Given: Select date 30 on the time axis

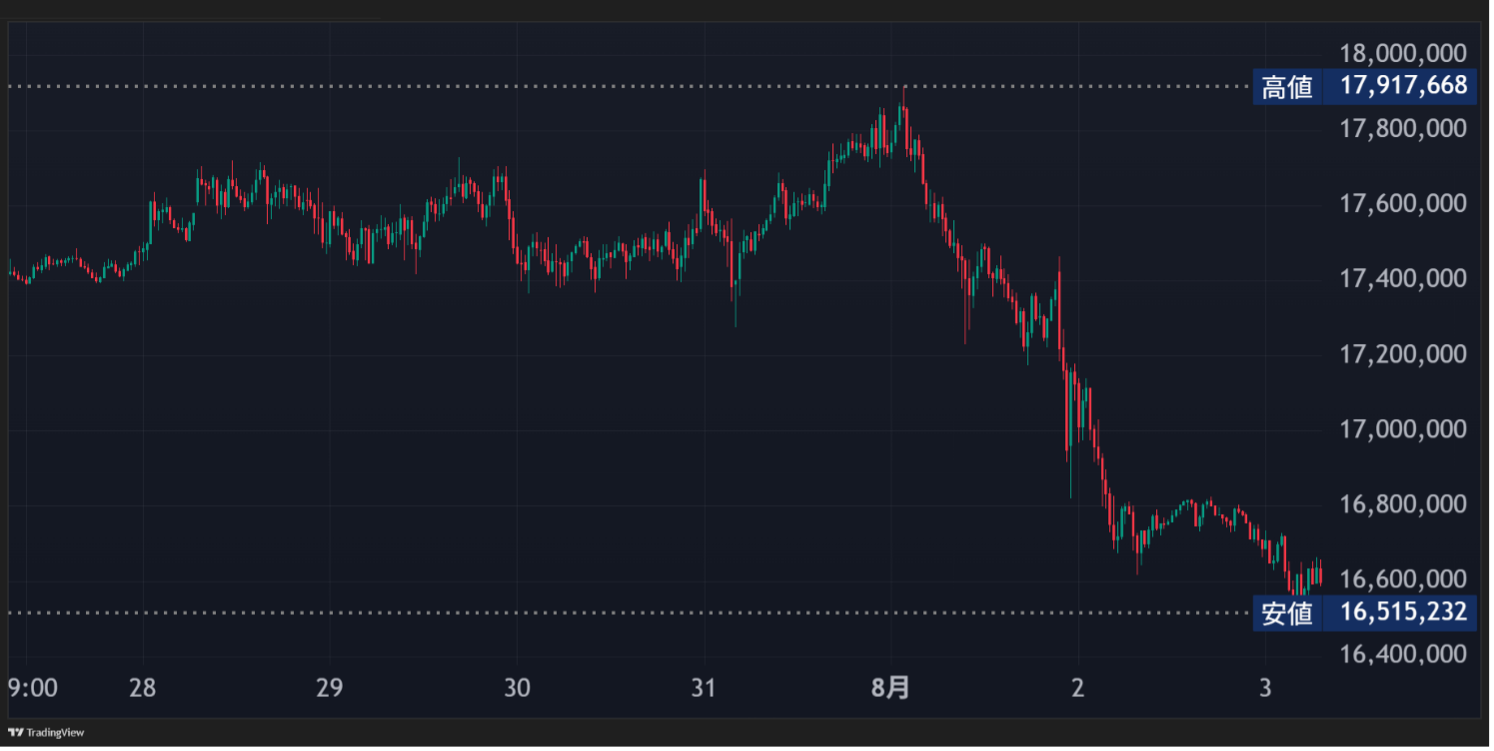Looking at the screenshot, I should (x=516, y=688).
